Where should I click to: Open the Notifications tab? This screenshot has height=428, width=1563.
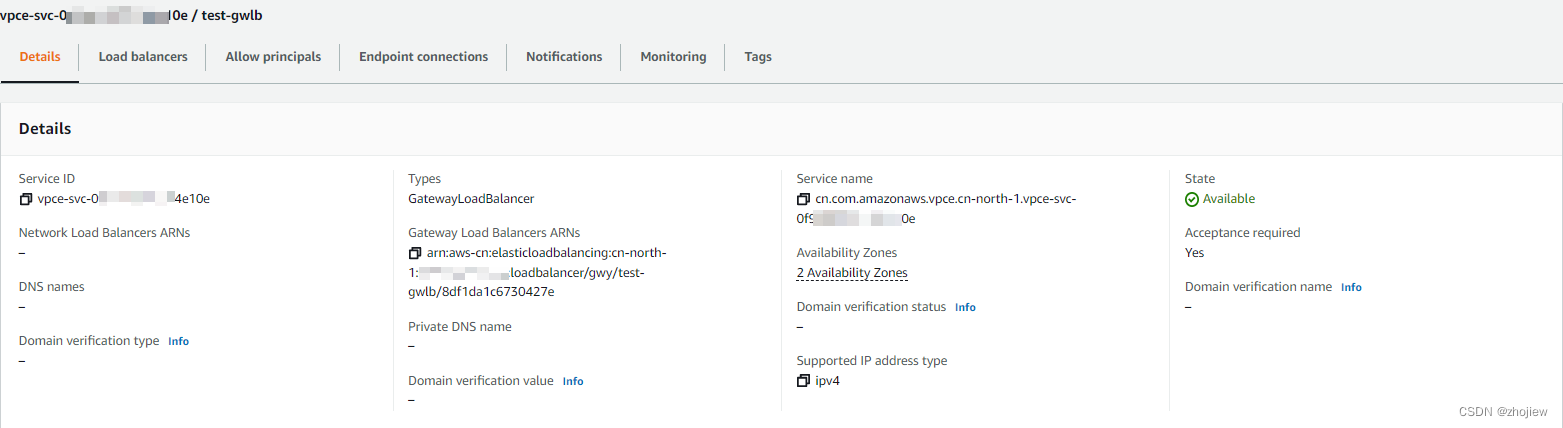coord(564,57)
